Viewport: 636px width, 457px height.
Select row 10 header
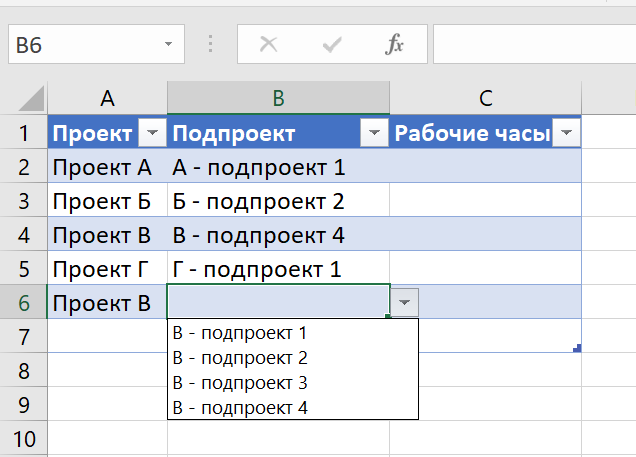pyautogui.click(x=24, y=439)
